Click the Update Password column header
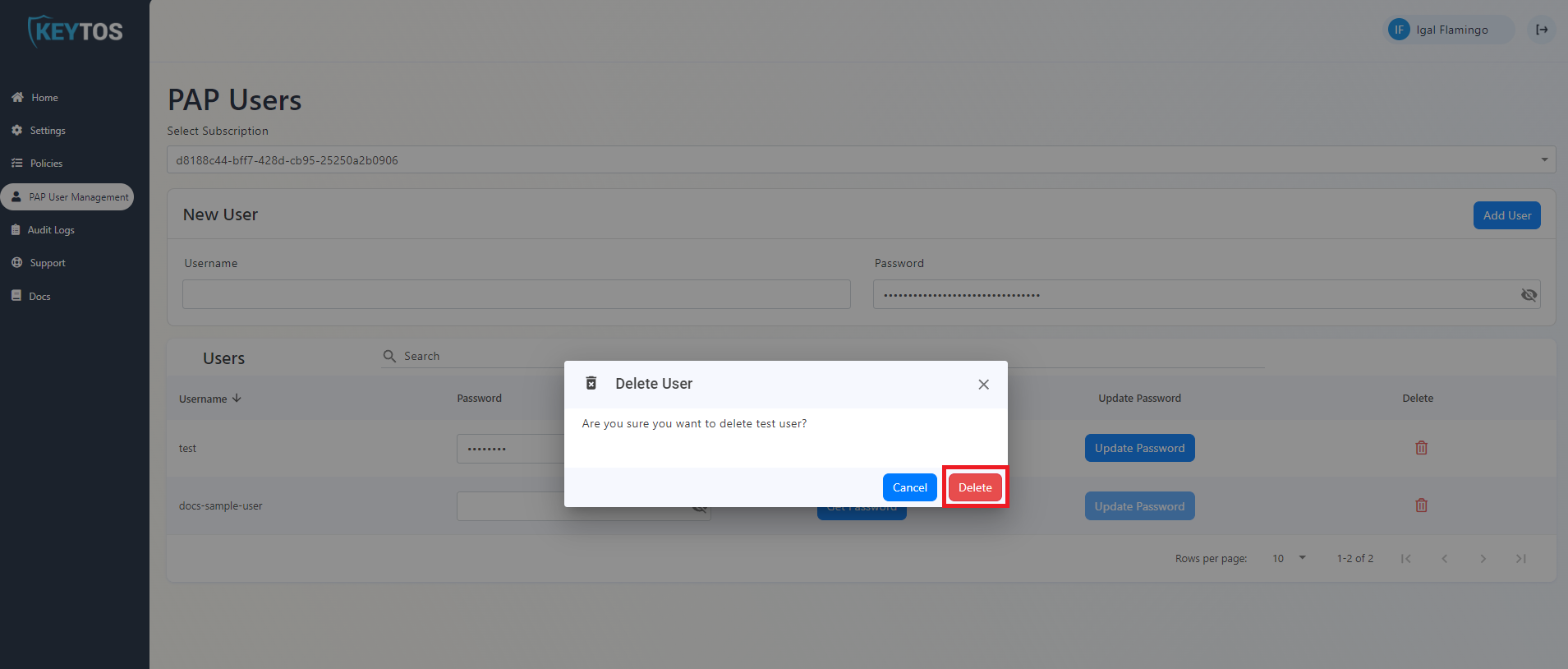 pyautogui.click(x=1139, y=399)
